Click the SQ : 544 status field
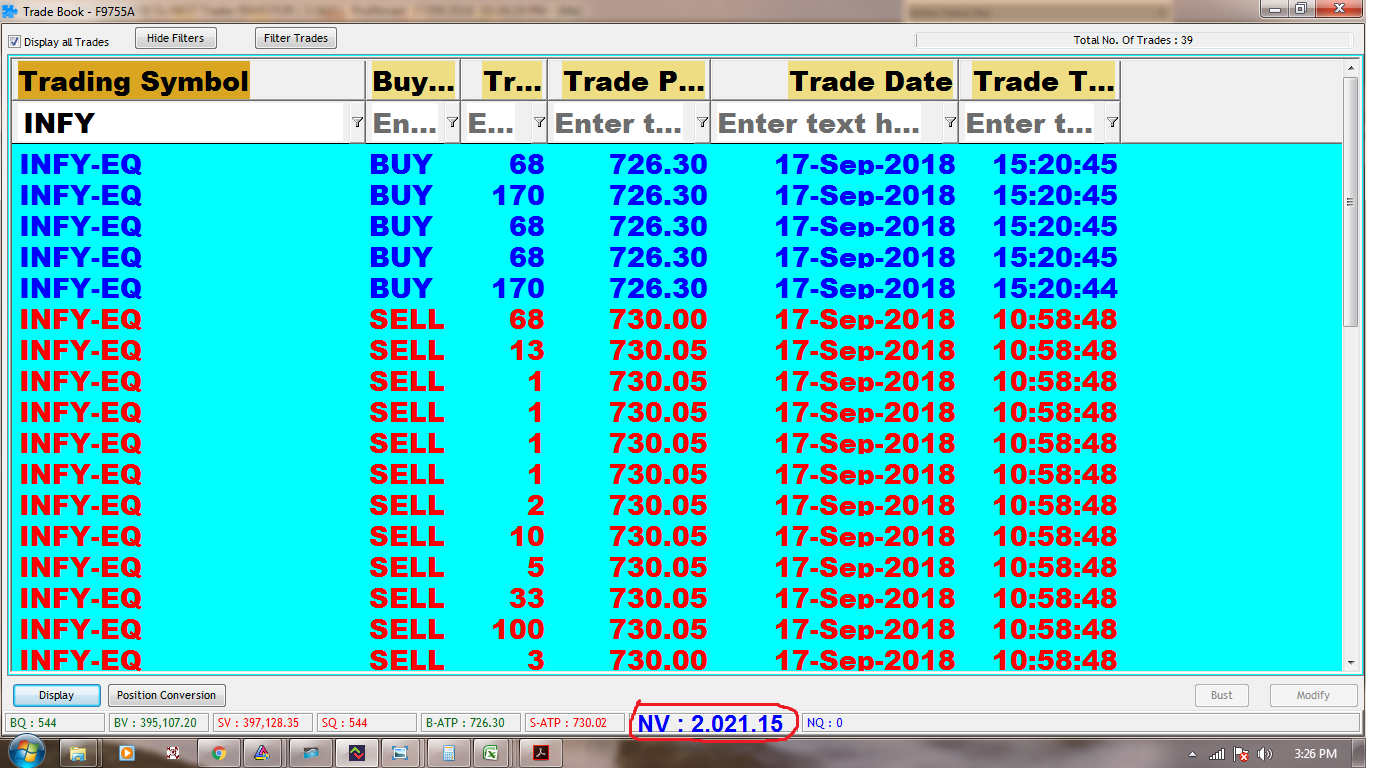This screenshot has width=1380, height=768. 367,722
